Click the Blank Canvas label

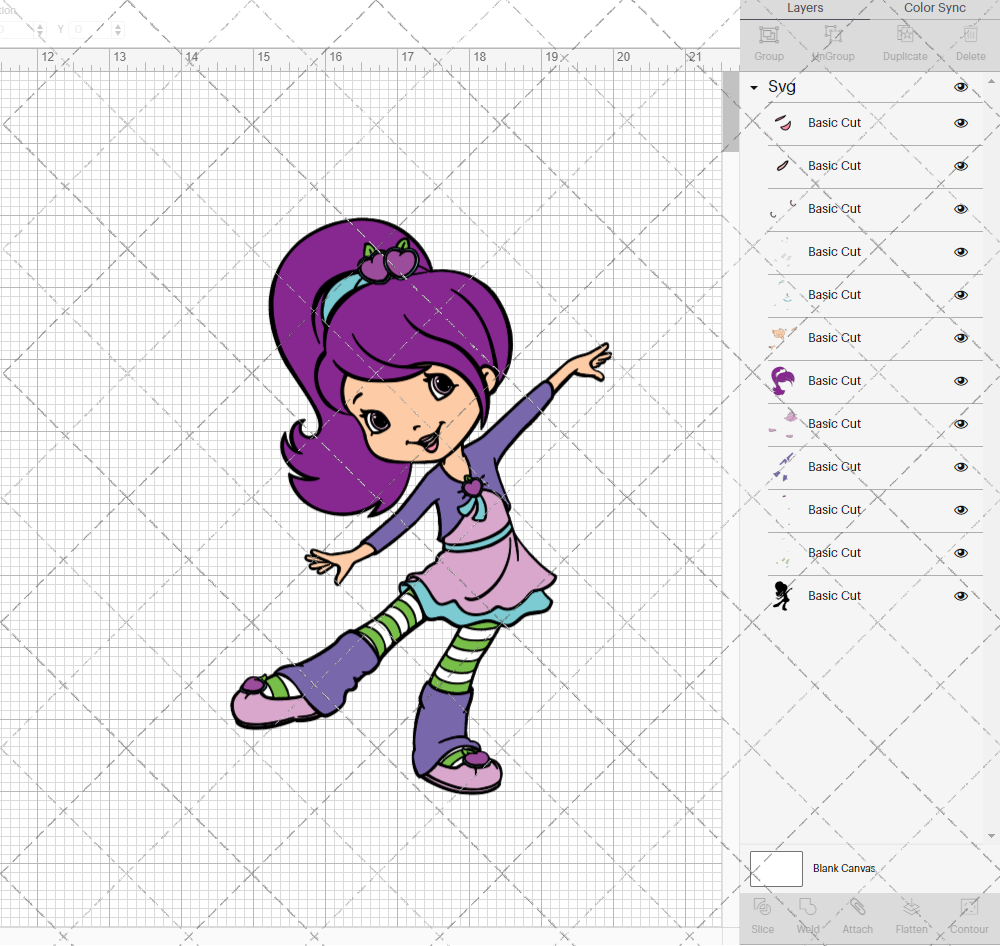[x=844, y=868]
